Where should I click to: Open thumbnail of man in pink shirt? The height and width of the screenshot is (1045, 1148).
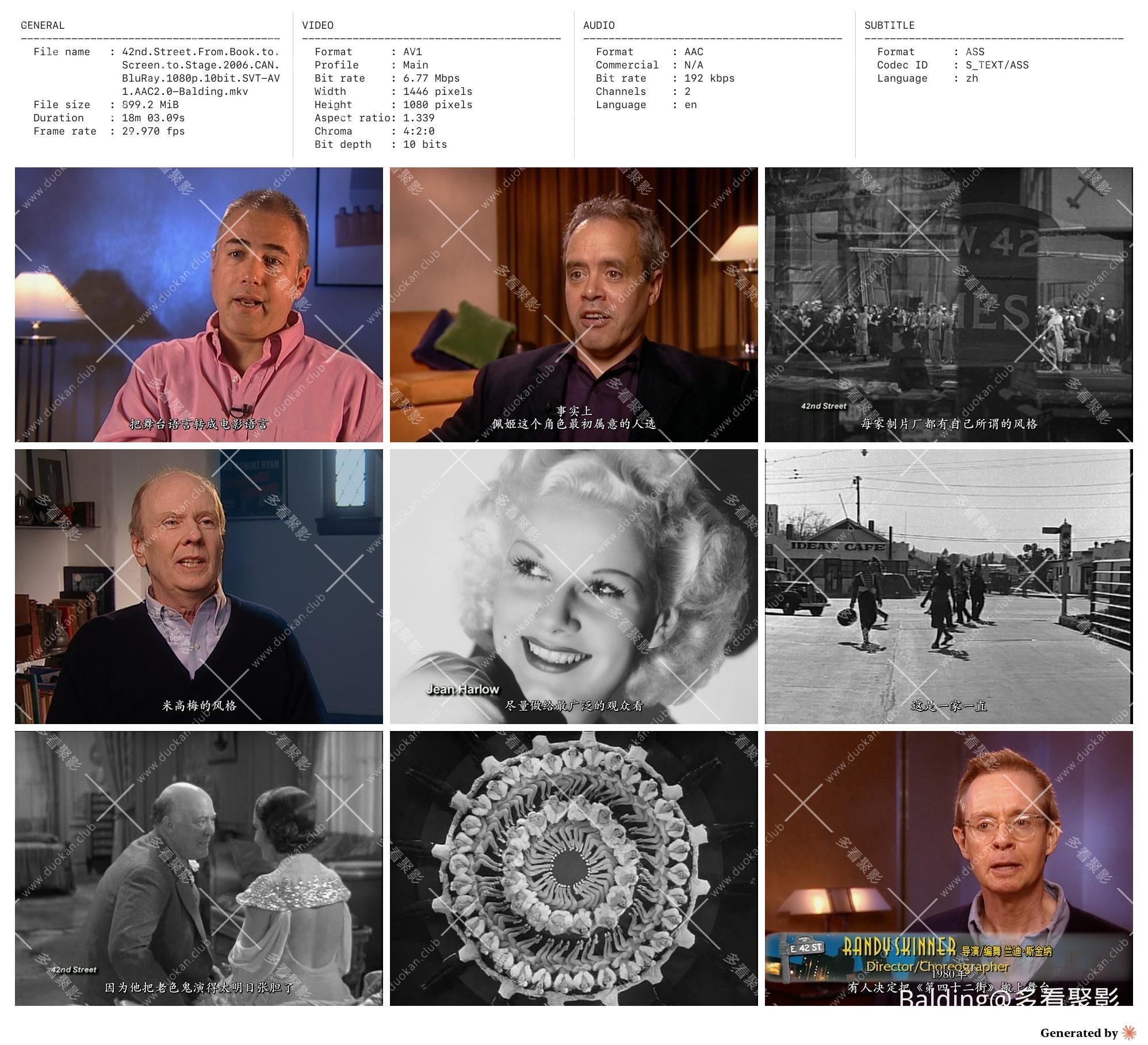tap(199, 305)
